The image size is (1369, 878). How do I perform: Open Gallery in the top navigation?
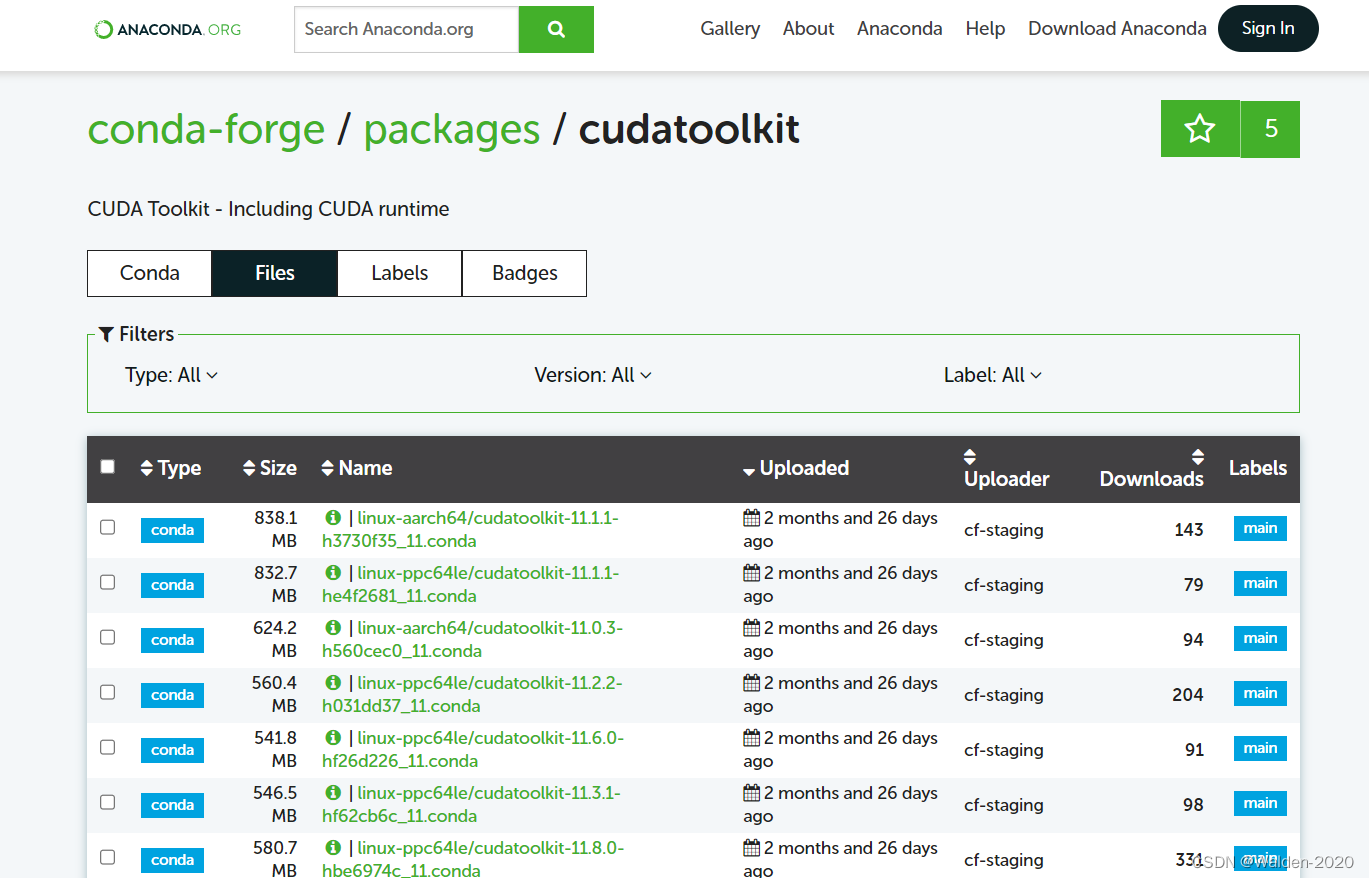(730, 29)
